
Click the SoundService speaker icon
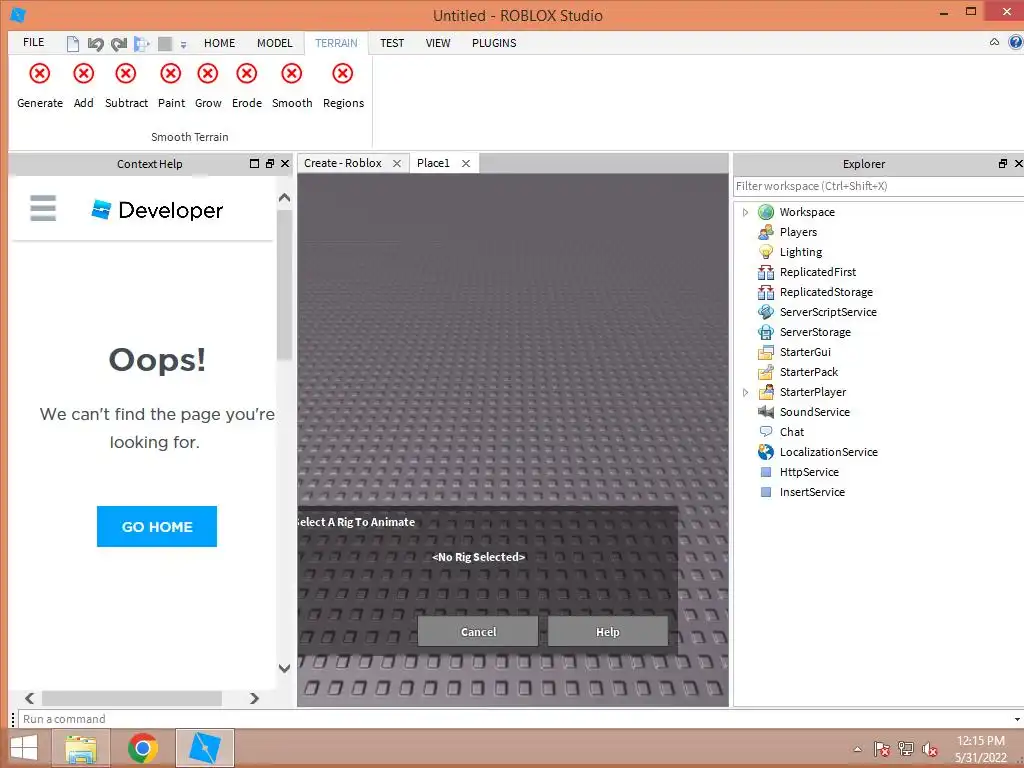point(766,411)
